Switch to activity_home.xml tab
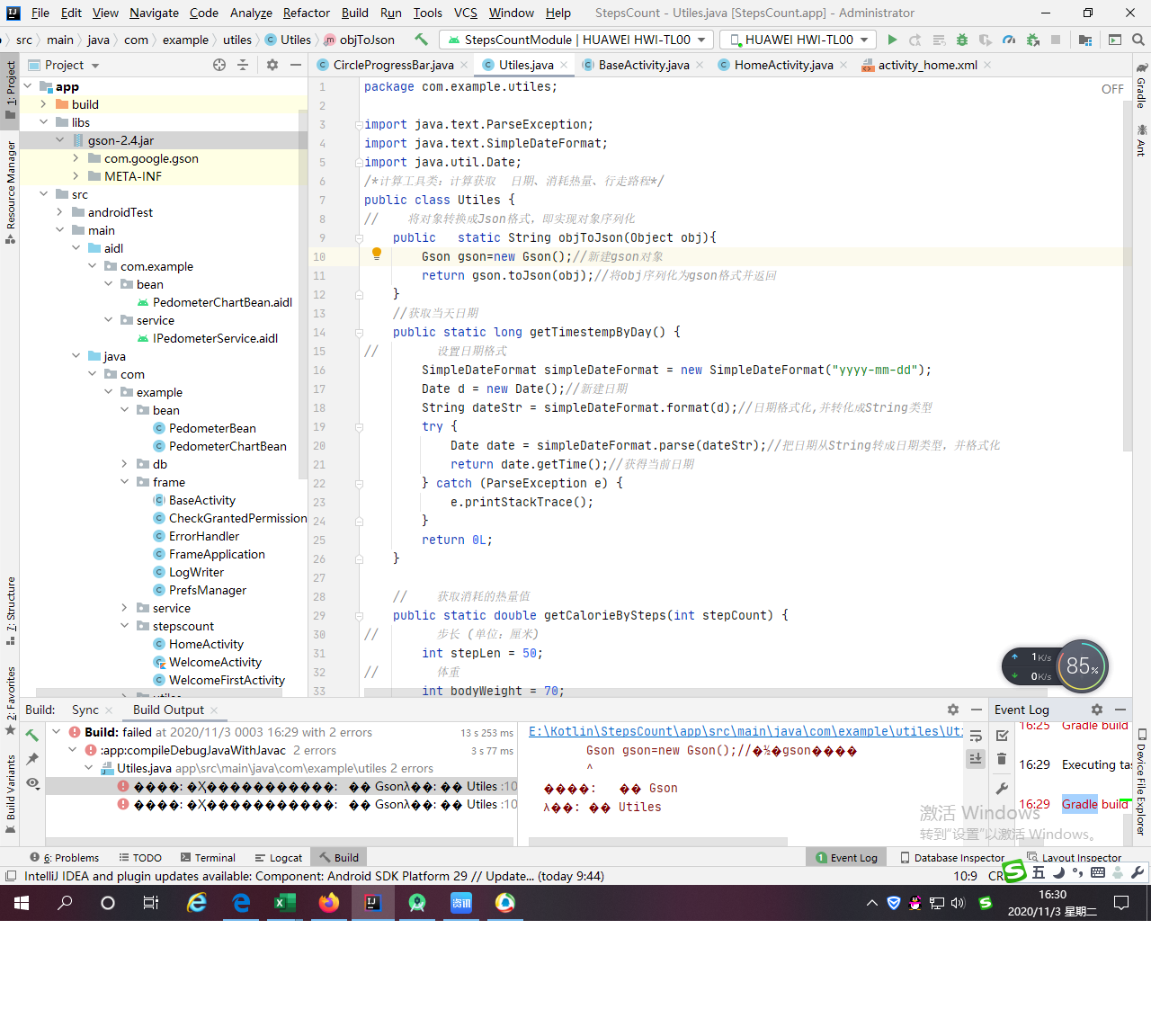1151x1036 pixels. [927, 65]
